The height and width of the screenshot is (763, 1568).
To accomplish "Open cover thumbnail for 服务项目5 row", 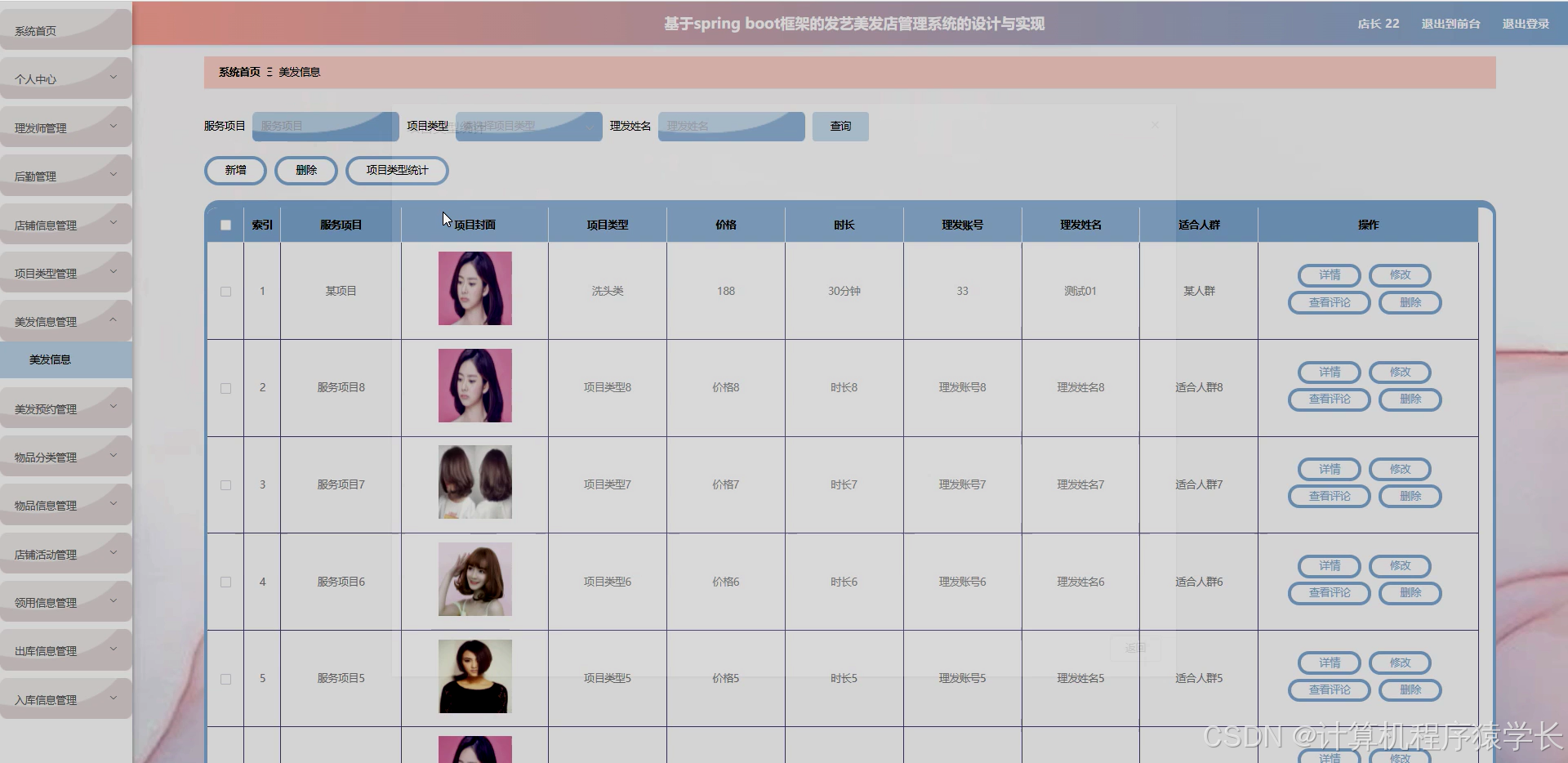I will [474, 676].
